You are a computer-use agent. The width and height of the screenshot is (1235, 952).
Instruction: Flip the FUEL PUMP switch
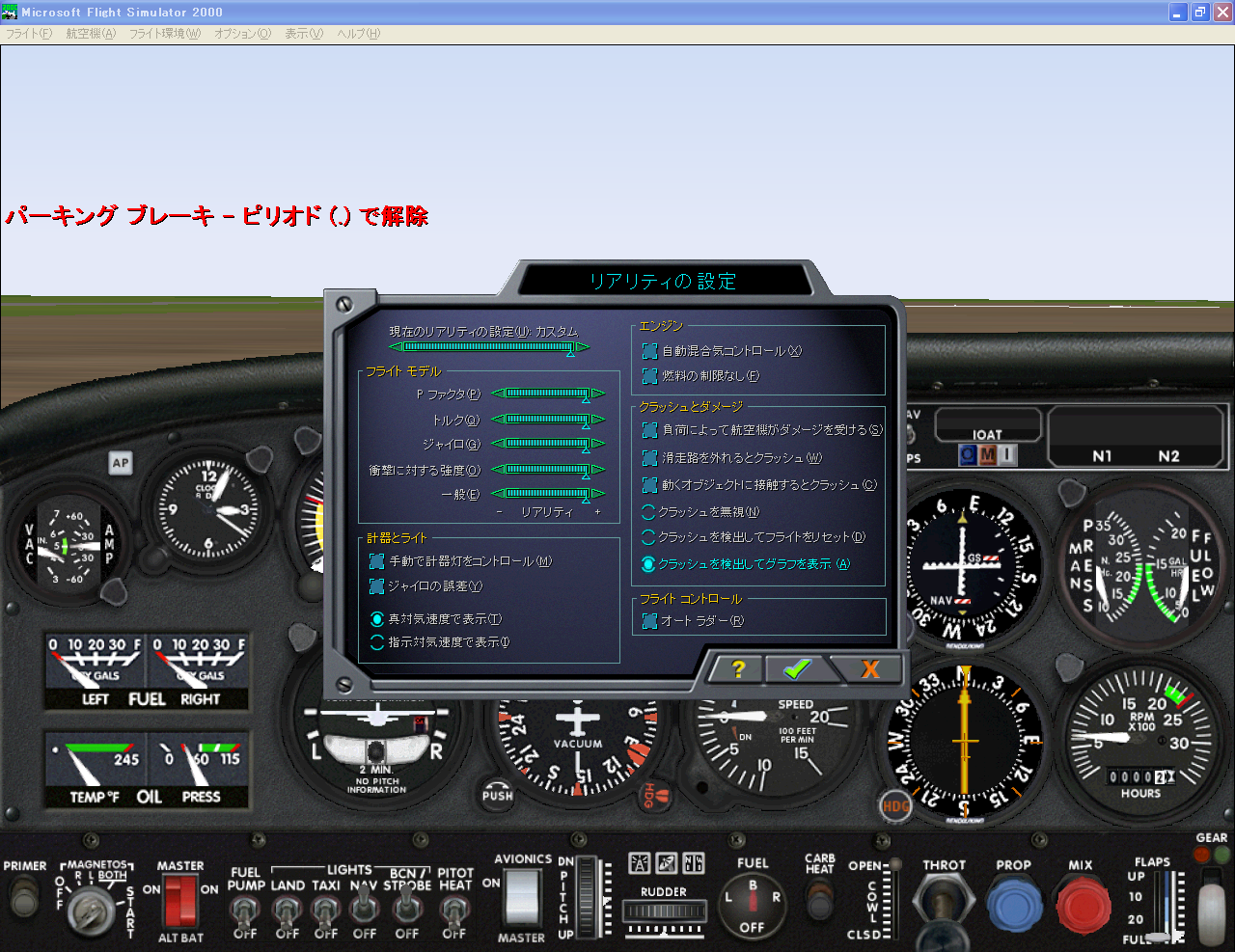[x=245, y=911]
